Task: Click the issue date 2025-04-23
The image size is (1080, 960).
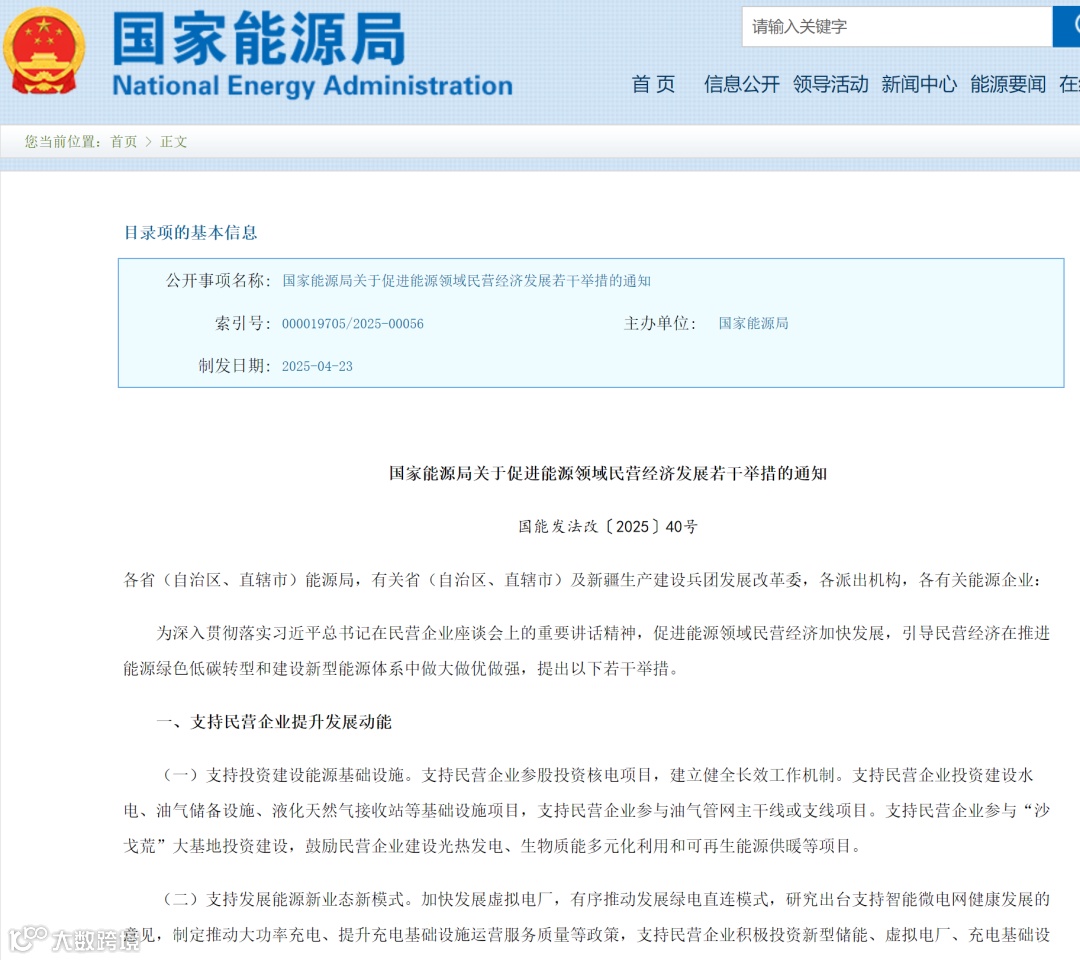Action: pyautogui.click(x=317, y=366)
